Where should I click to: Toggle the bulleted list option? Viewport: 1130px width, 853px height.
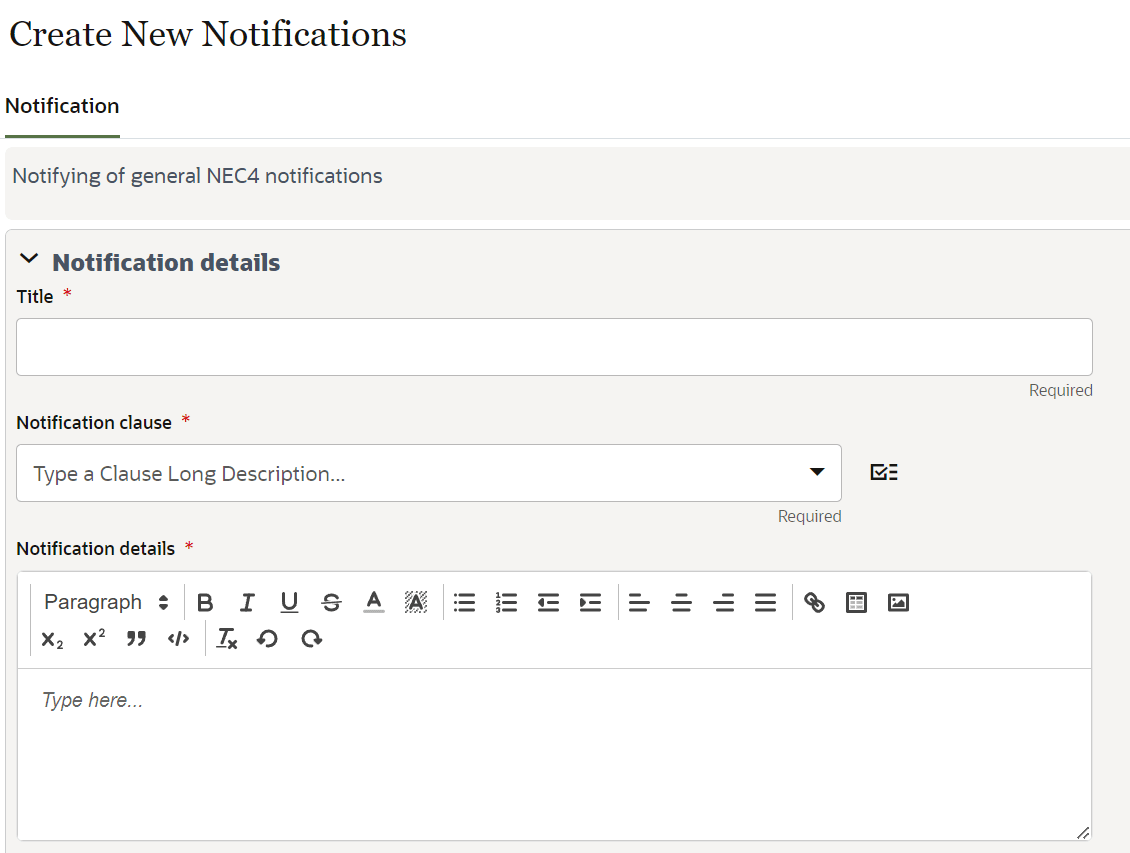(464, 602)
